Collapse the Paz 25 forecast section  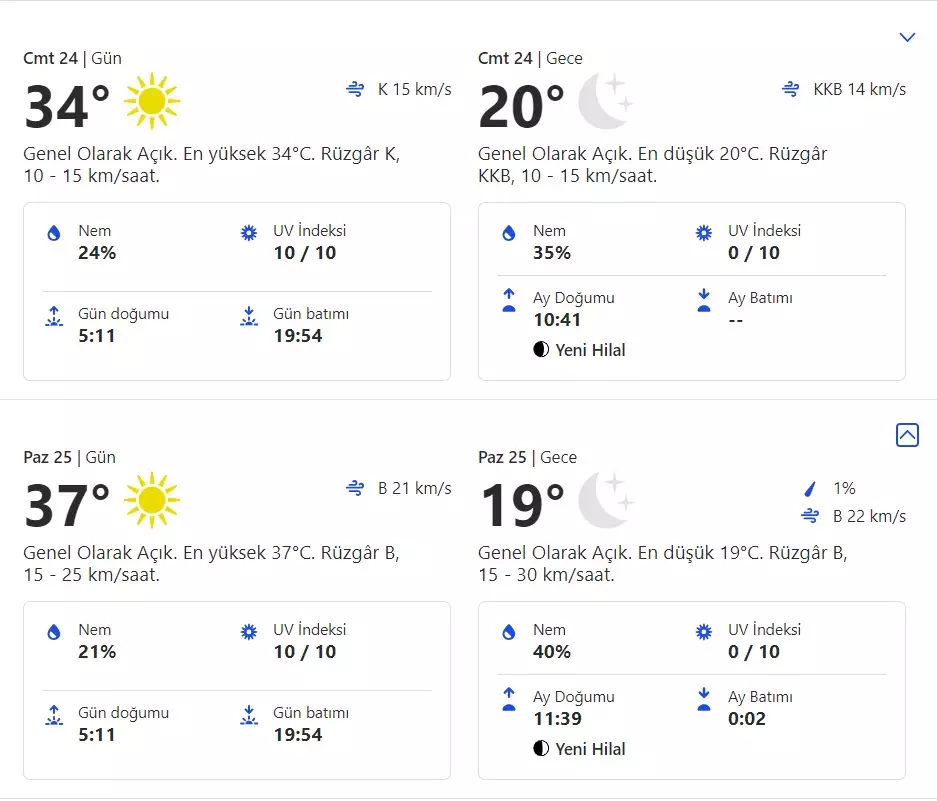coord(907,435)
